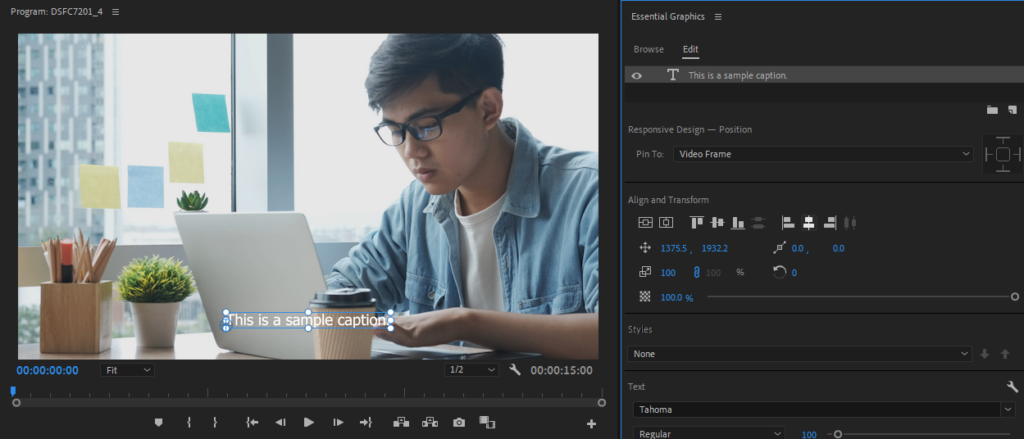Open the Button Editor plus icon

pos(591,424)
